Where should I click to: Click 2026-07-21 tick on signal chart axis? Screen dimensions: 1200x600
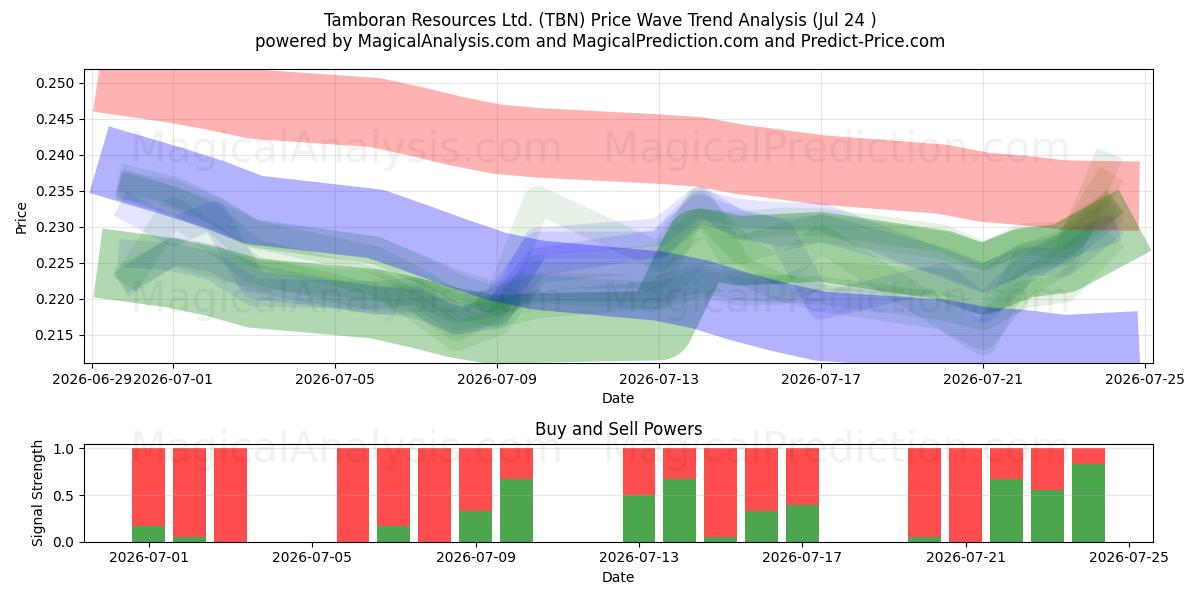click(966, 558)
